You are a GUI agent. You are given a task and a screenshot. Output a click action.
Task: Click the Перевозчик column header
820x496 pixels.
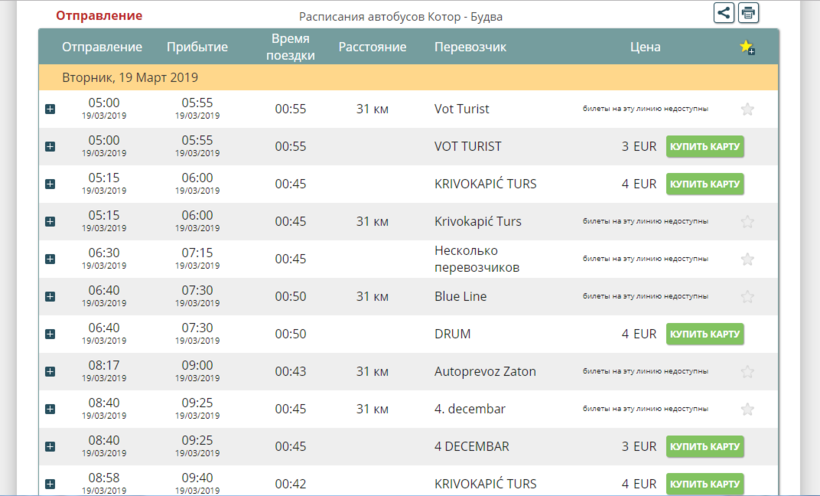pyautogui.click(x=470, y=47)
